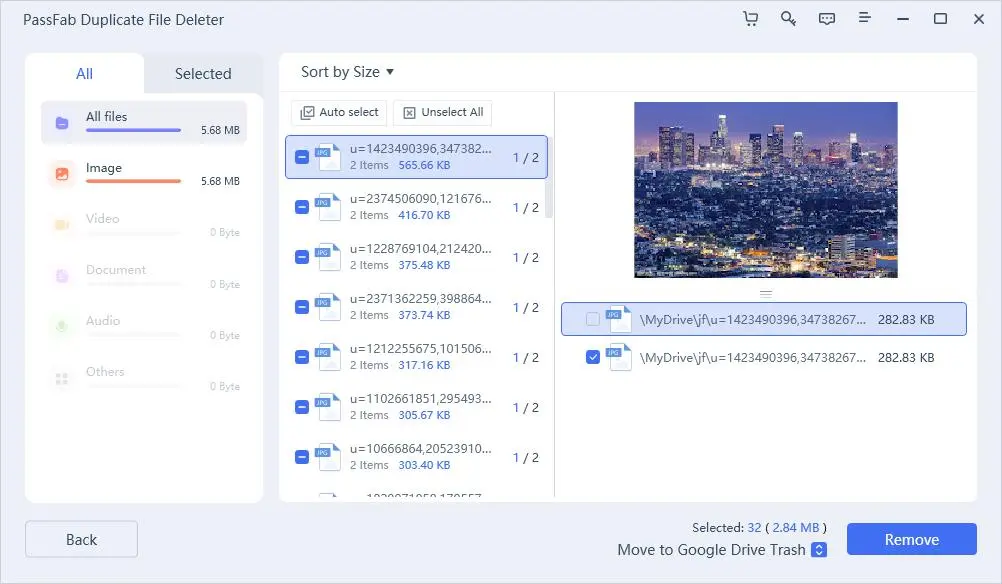Click the Selected count 32 text
Image resolution: width=1002 pixels, height=584 pixels.
coord(754,528)
